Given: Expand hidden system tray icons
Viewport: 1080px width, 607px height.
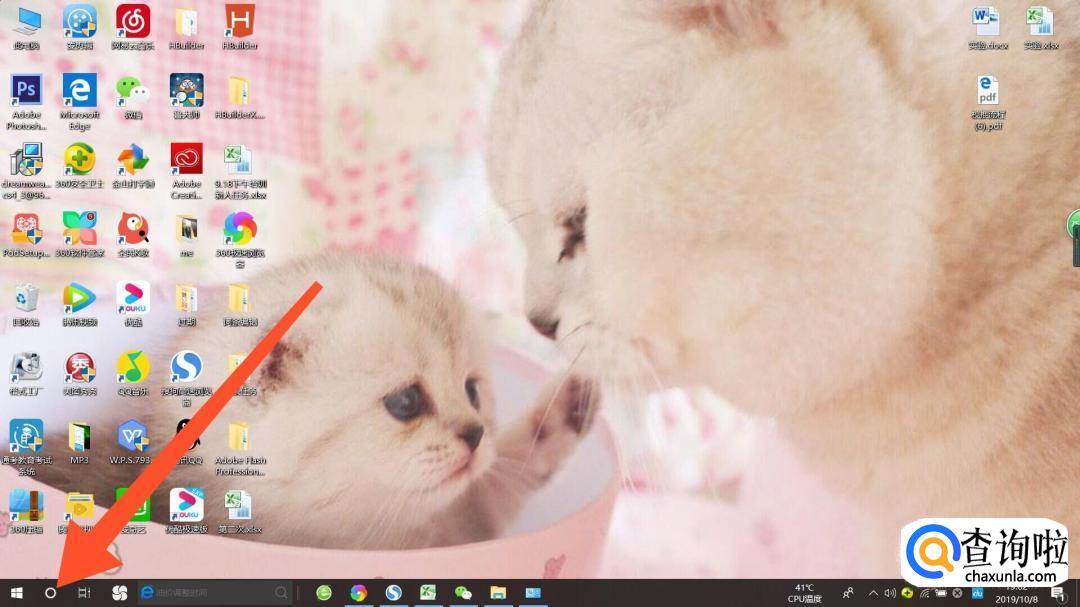Looking at the screenshot, I should (873, 593).
